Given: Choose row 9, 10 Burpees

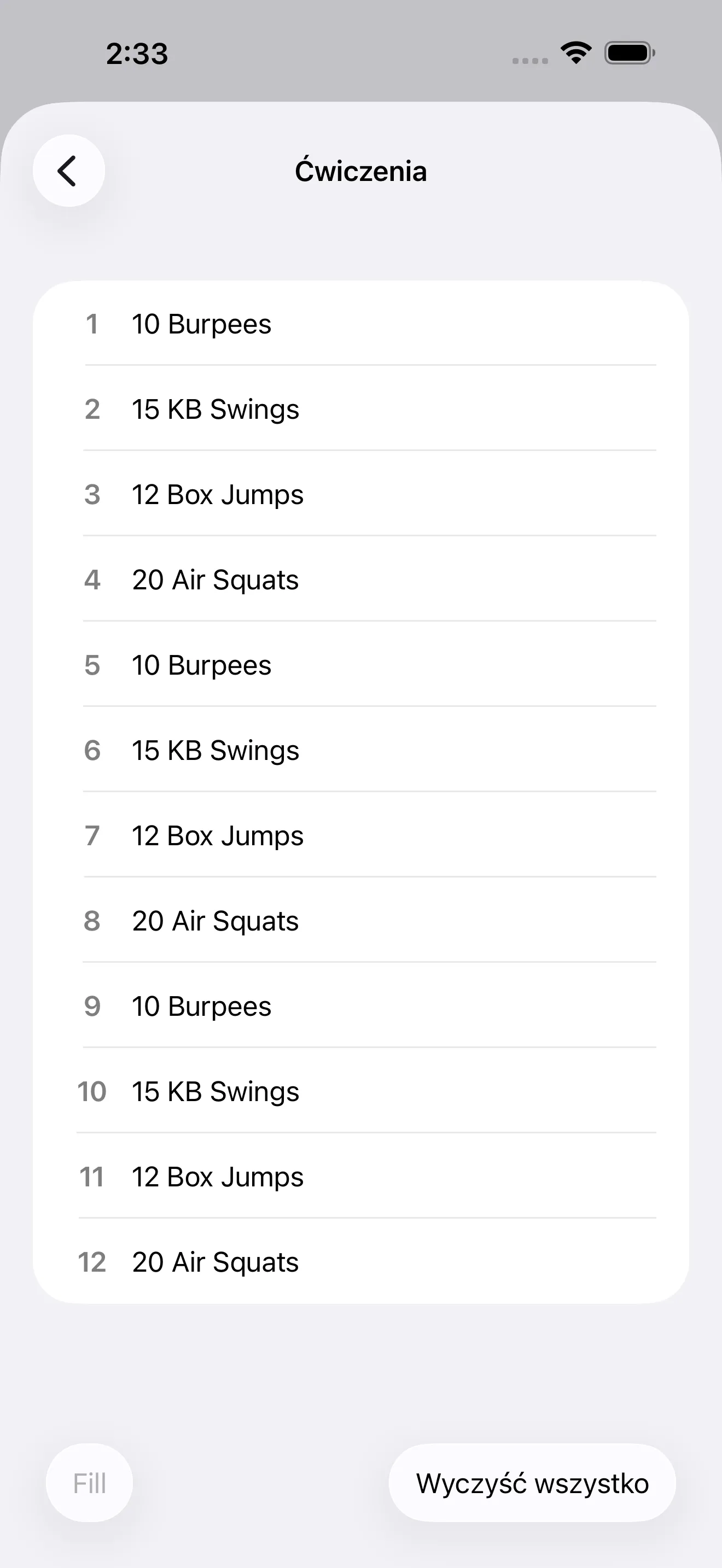Looking at the screenshot, I should click(360, 1005).
